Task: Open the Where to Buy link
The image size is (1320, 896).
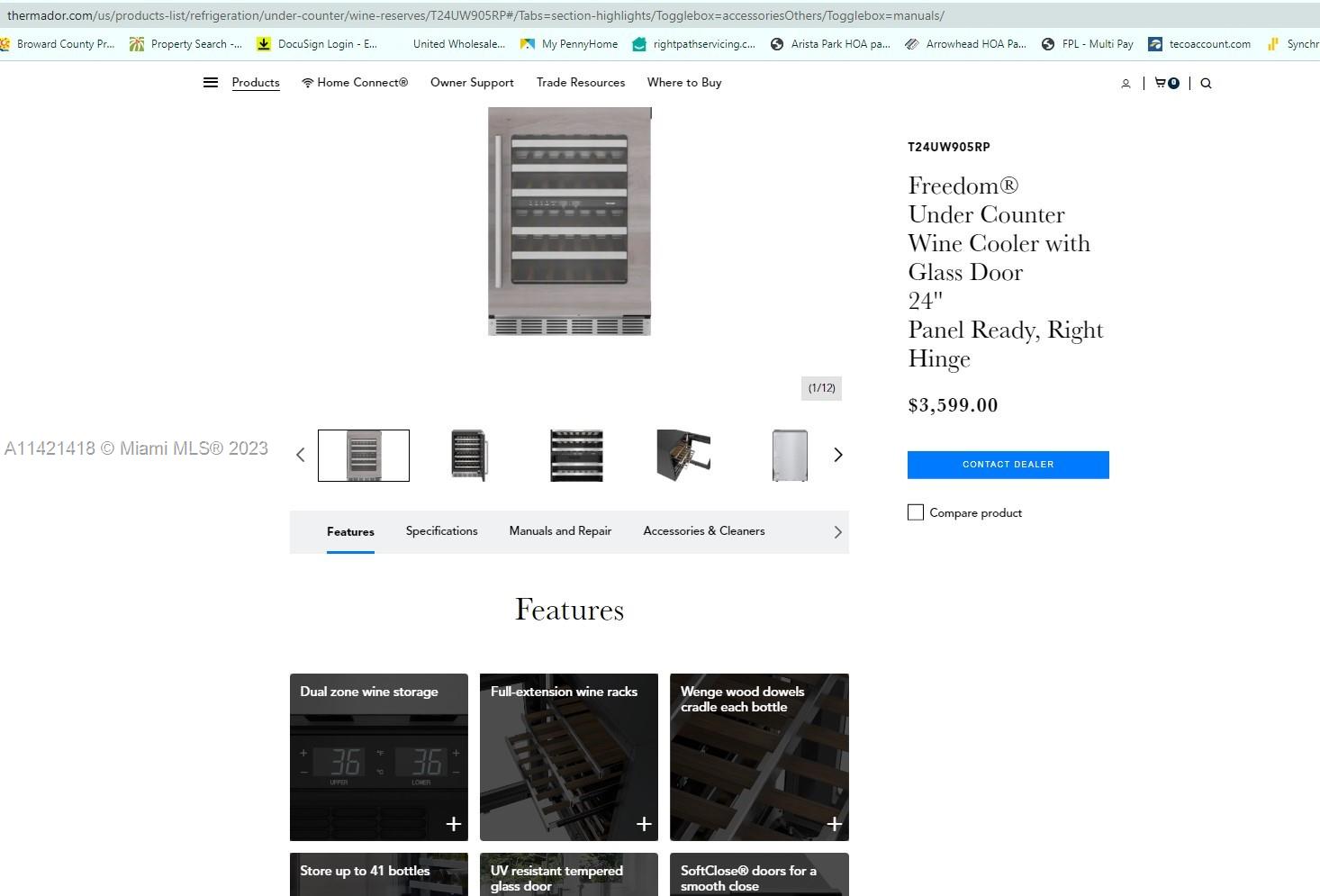Action: (683, 83)
